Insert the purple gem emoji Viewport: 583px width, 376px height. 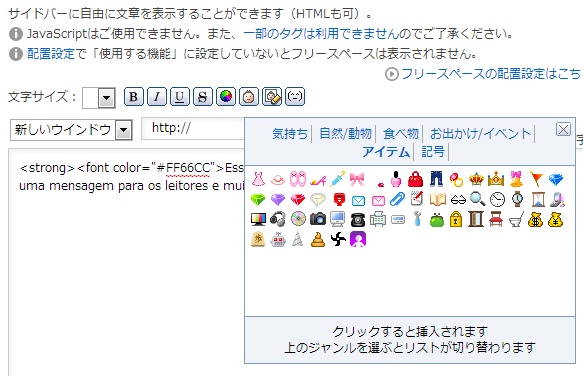pos(278,200)
